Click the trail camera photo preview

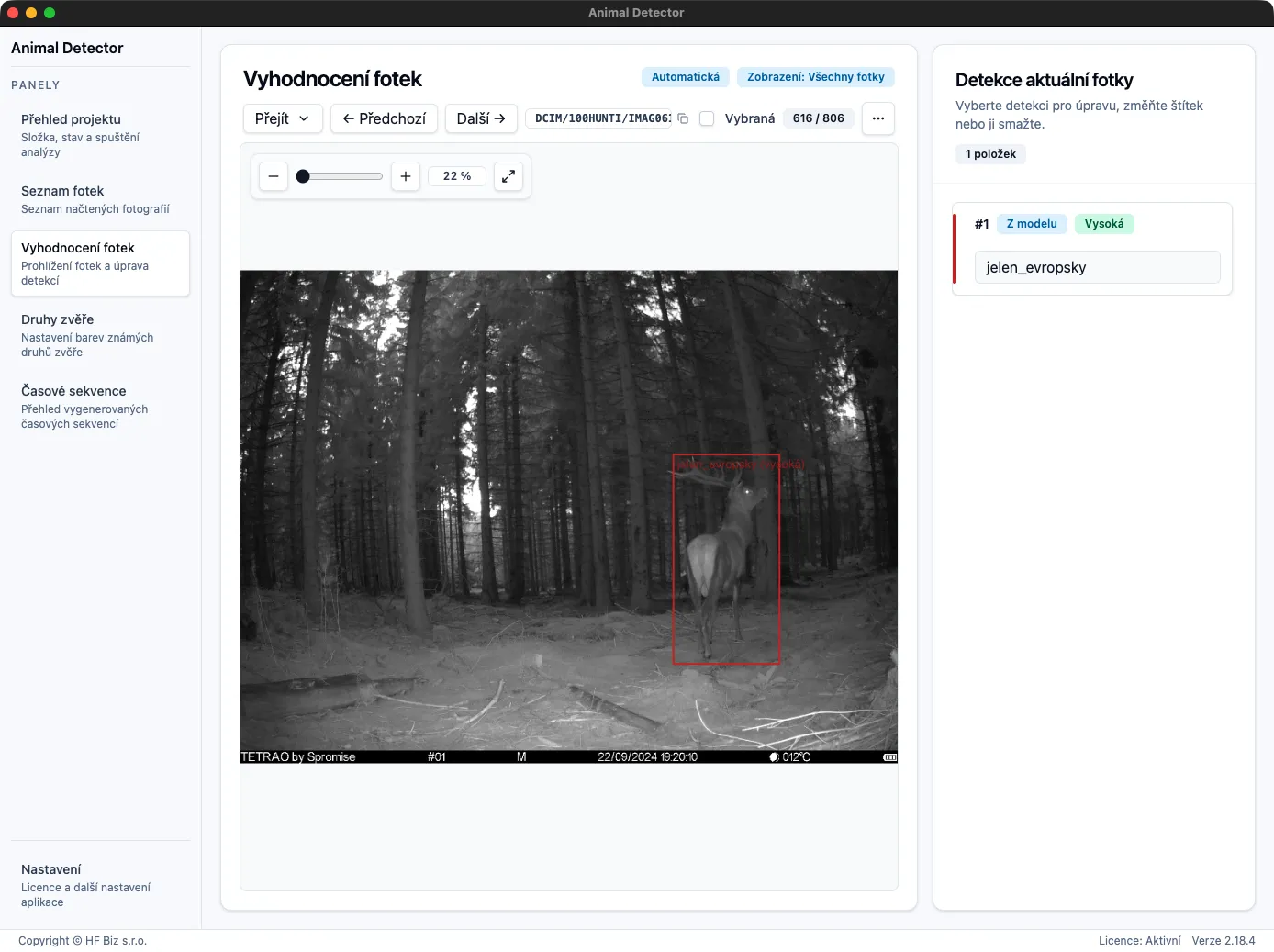(569, 517)
